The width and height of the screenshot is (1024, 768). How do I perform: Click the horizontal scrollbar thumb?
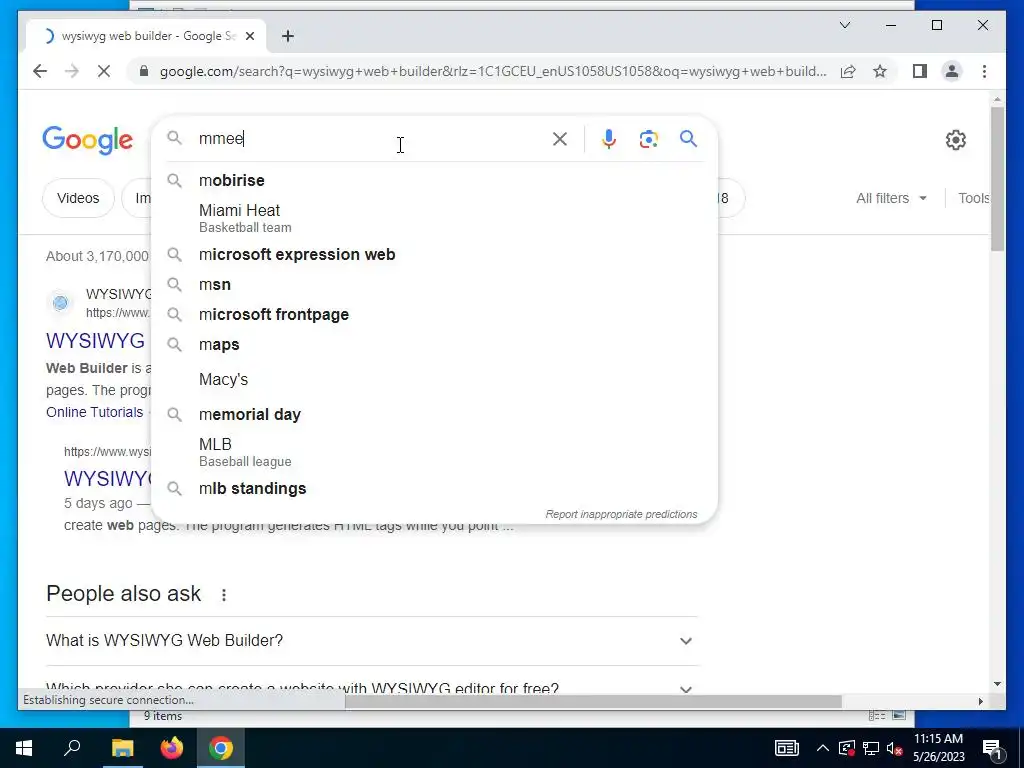pyautogui.click(x=593, y=701)
